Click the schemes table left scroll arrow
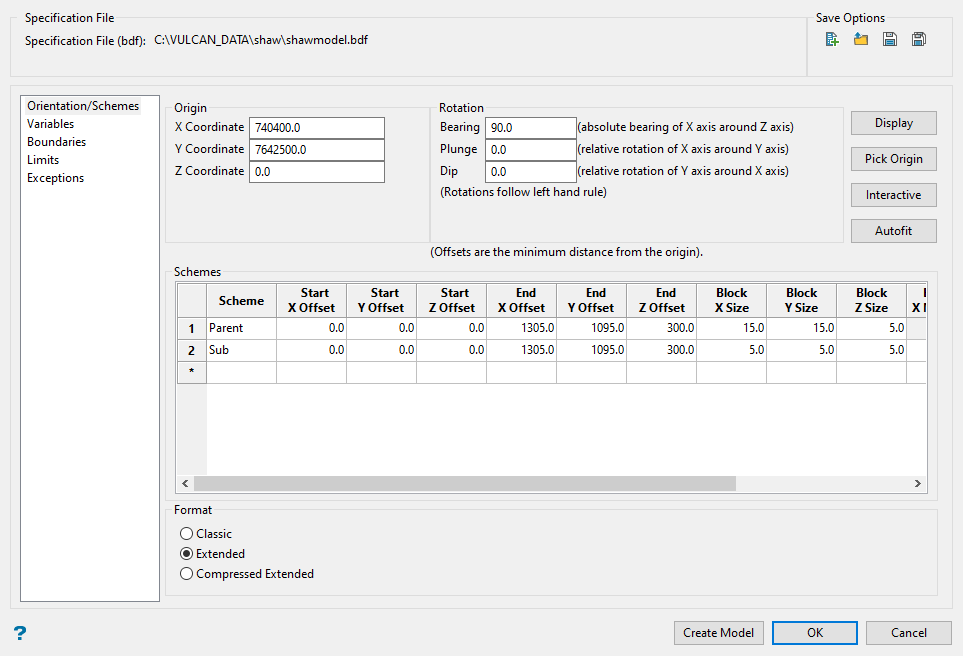Screen dimensions: 963x656 (x=185, y=484)
